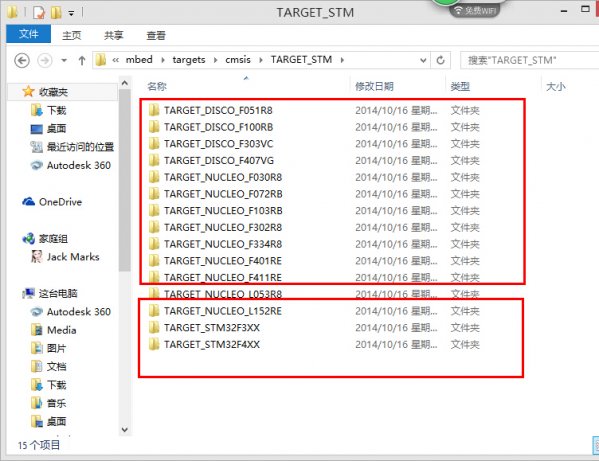
Task: Select folder icon of TARGET_DISCO_F100RB
Action: click(154, 127)
